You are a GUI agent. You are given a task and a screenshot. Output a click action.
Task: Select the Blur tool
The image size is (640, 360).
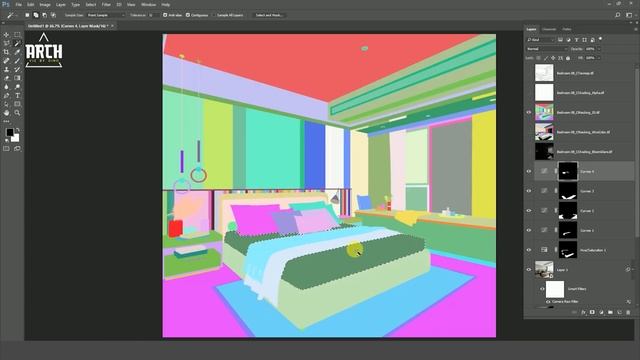click(x=6, y=87)
